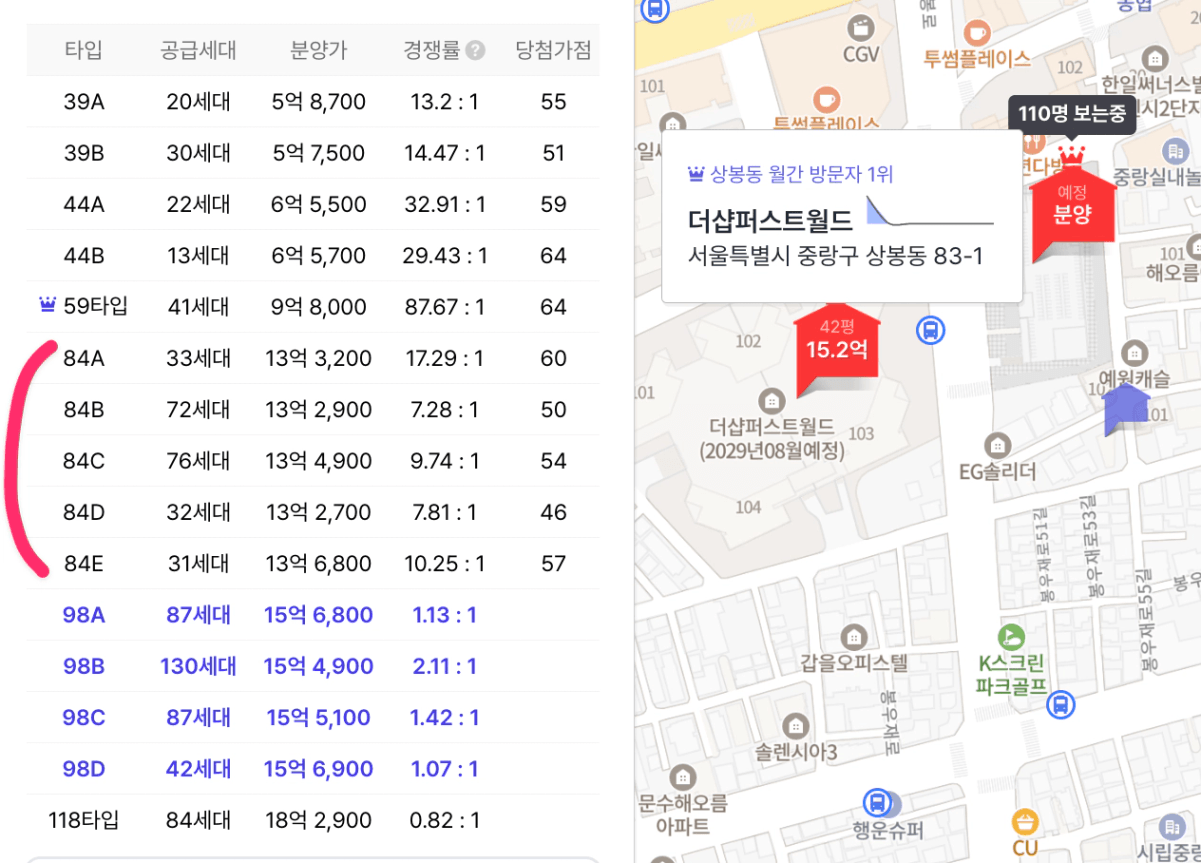Select the highlighted 98B type row
Screen dimensions: 1201x863
[x=313, y=666]
